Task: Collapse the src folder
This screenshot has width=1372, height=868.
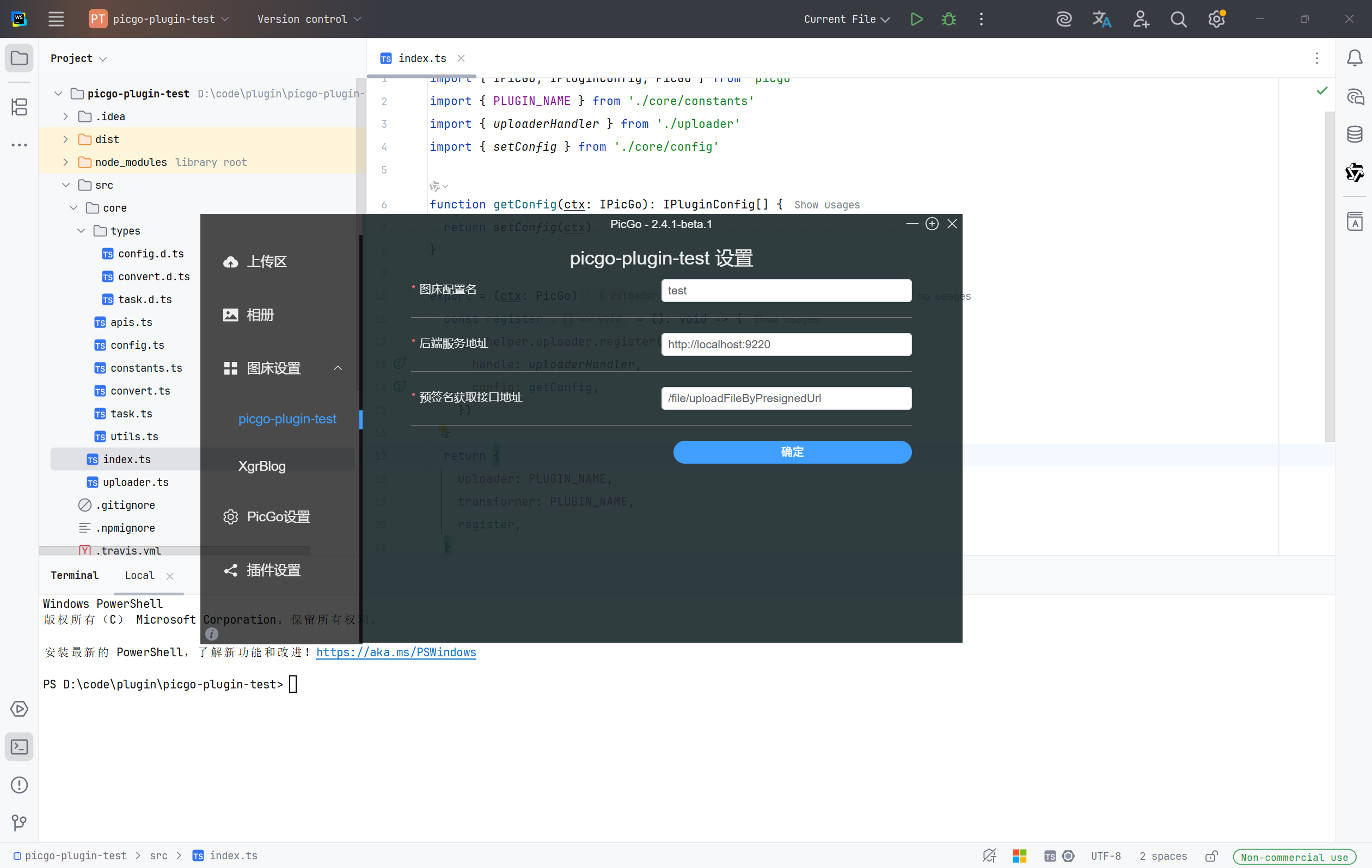Action: pos(65,185)
